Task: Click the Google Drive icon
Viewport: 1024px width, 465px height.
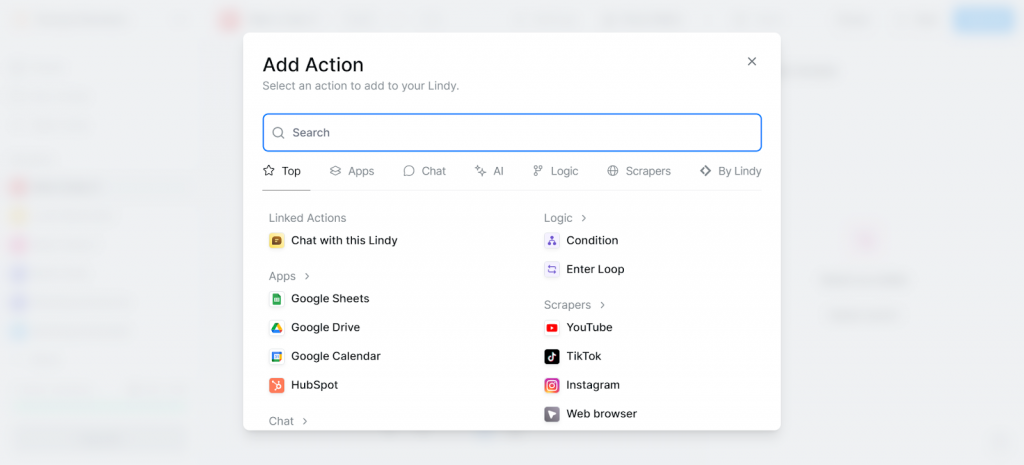Action: (x=277, y=327)
